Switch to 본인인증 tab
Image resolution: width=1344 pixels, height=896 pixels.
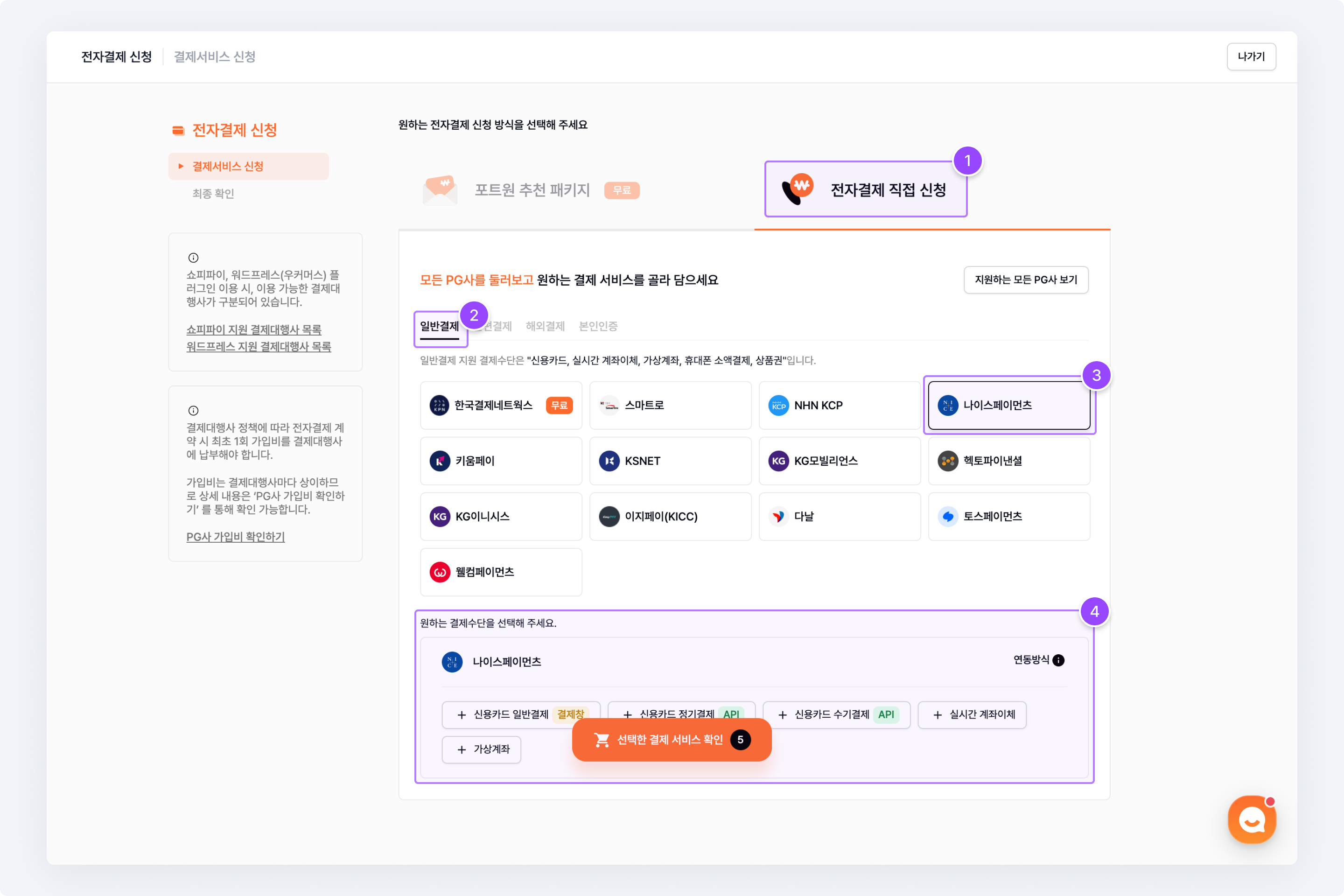(598, 326)
